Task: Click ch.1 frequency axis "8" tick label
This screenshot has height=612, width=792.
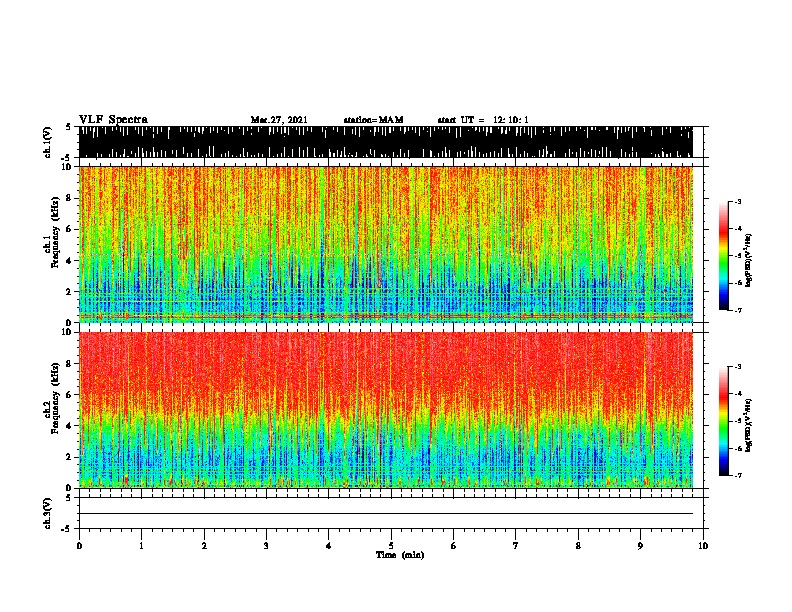Action: pos(70,198)
